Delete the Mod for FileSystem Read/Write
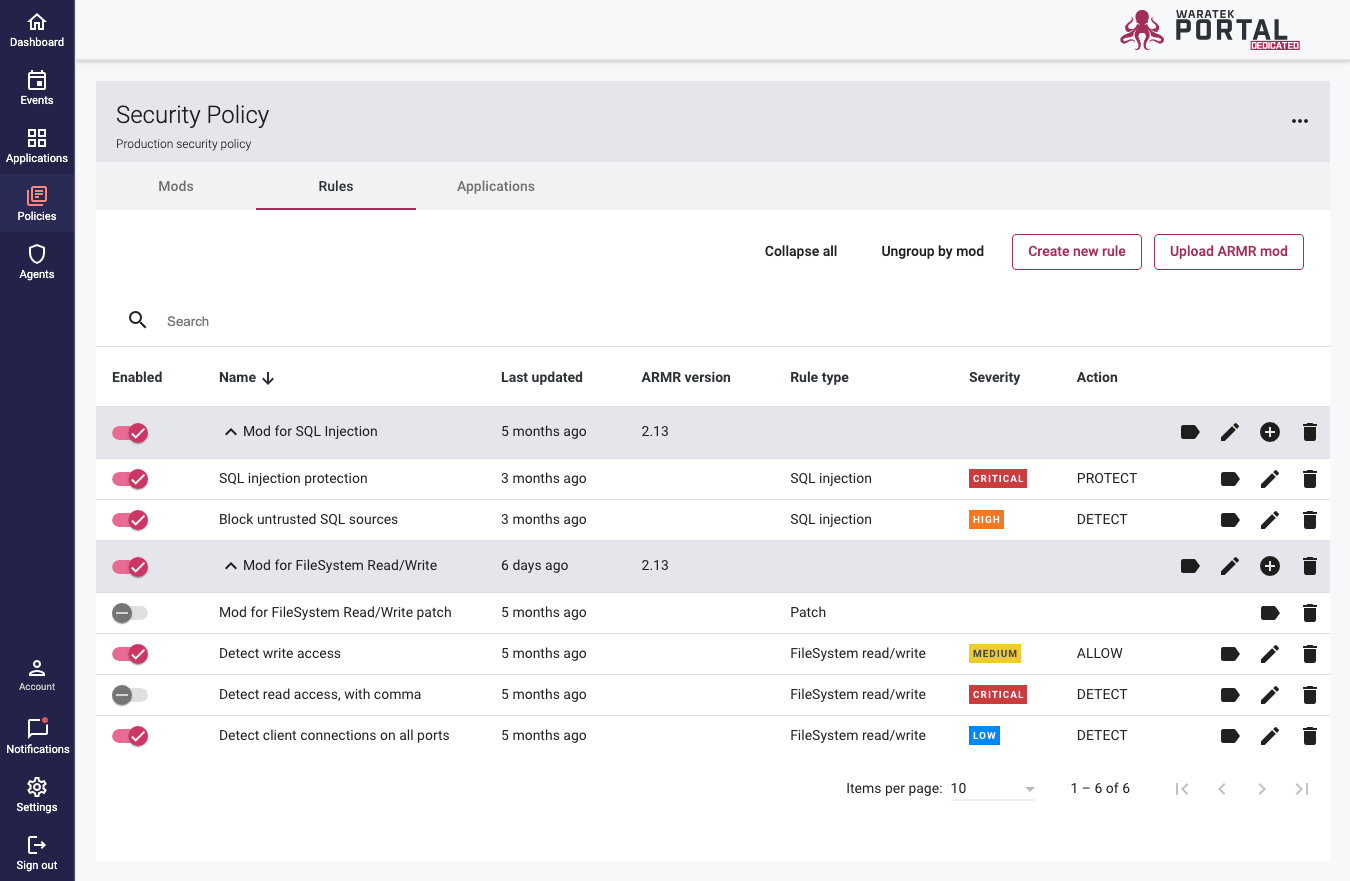The width and height of the screenshot is (1350, 881). (1310, 566)
